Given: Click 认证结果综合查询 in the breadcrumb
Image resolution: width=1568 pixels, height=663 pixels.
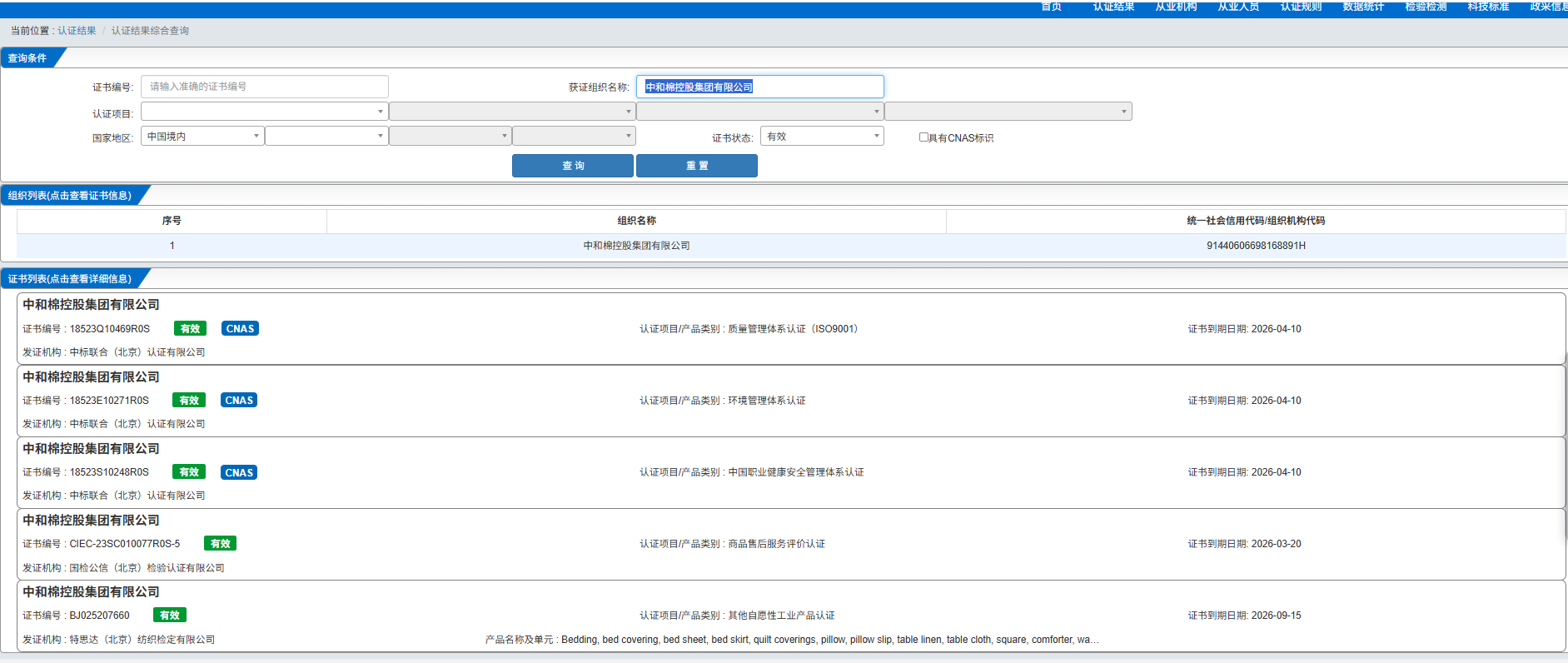Looking at the screenshot, I should 150,31.
